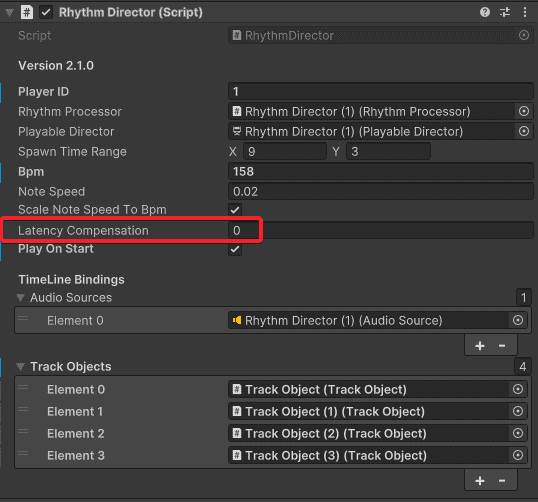Open the component help reference icon
The width and height of the screenshot is (538, 502).
click(x=484, y=12)
